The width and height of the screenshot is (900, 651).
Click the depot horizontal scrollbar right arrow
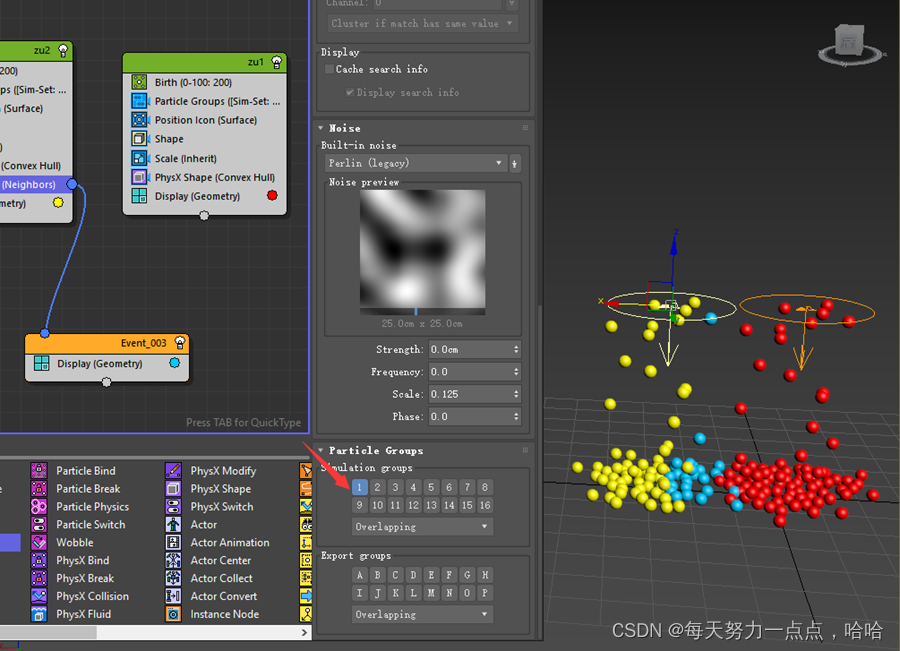305,632
